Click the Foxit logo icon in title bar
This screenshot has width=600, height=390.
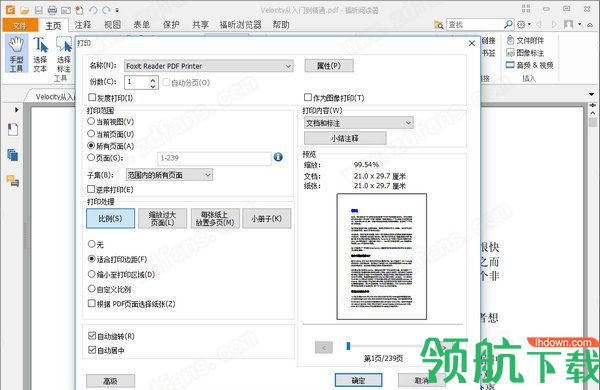coord(10,10)
